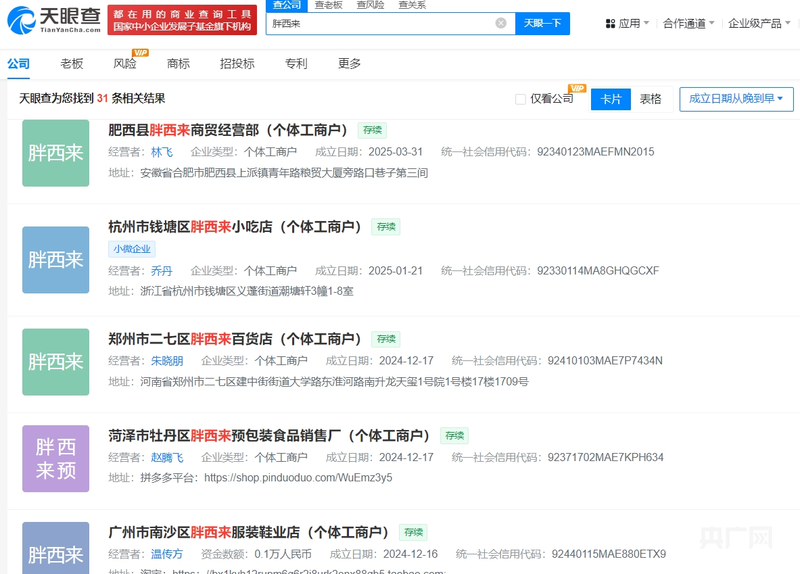Click the logo of 广州市南沙区 服装鞋业店
This screenshot has height=574, width=800.
click(x=56, y=548)
